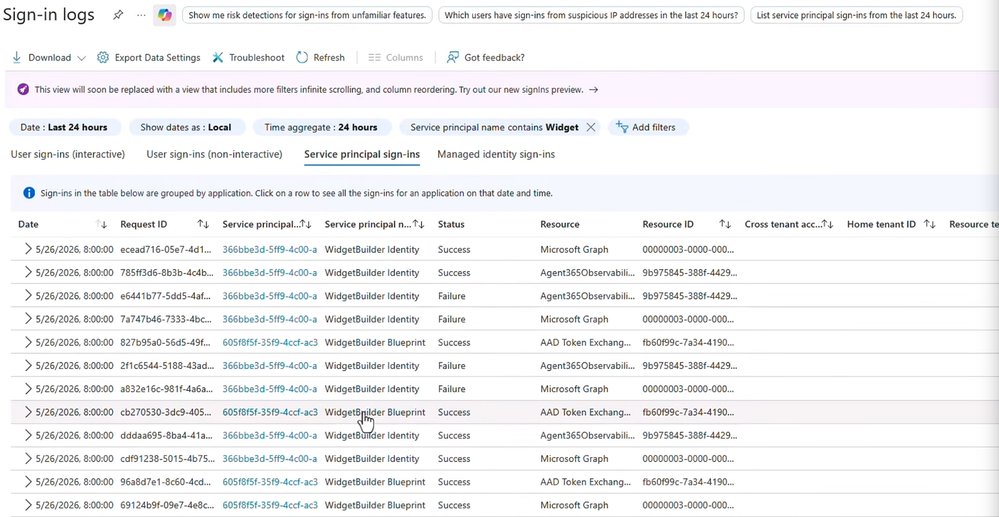Sort by Cross tenant access column arrows
999x517 pixels.
tap(828, 224)
